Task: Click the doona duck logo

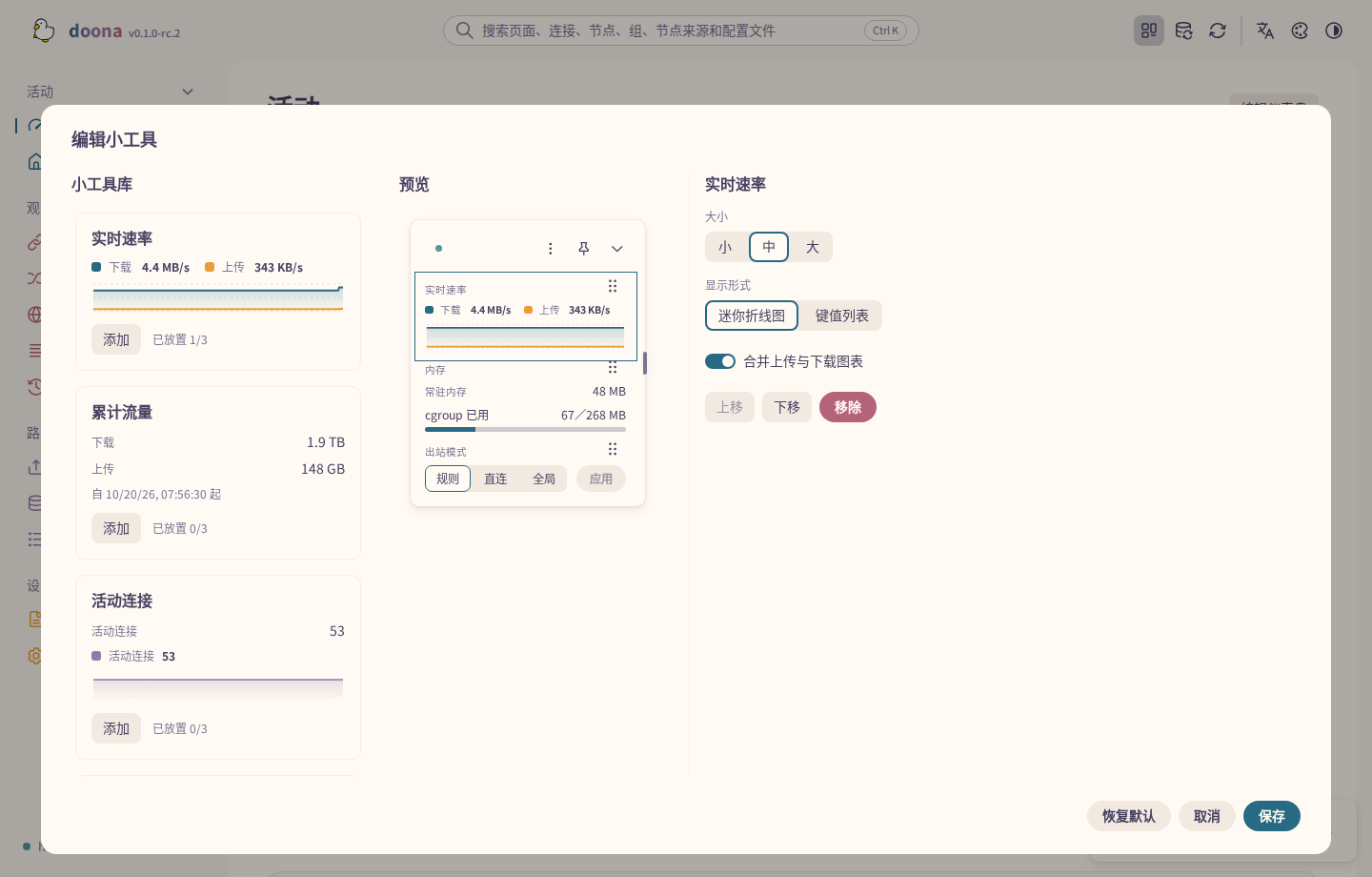Action: (43, 31)
